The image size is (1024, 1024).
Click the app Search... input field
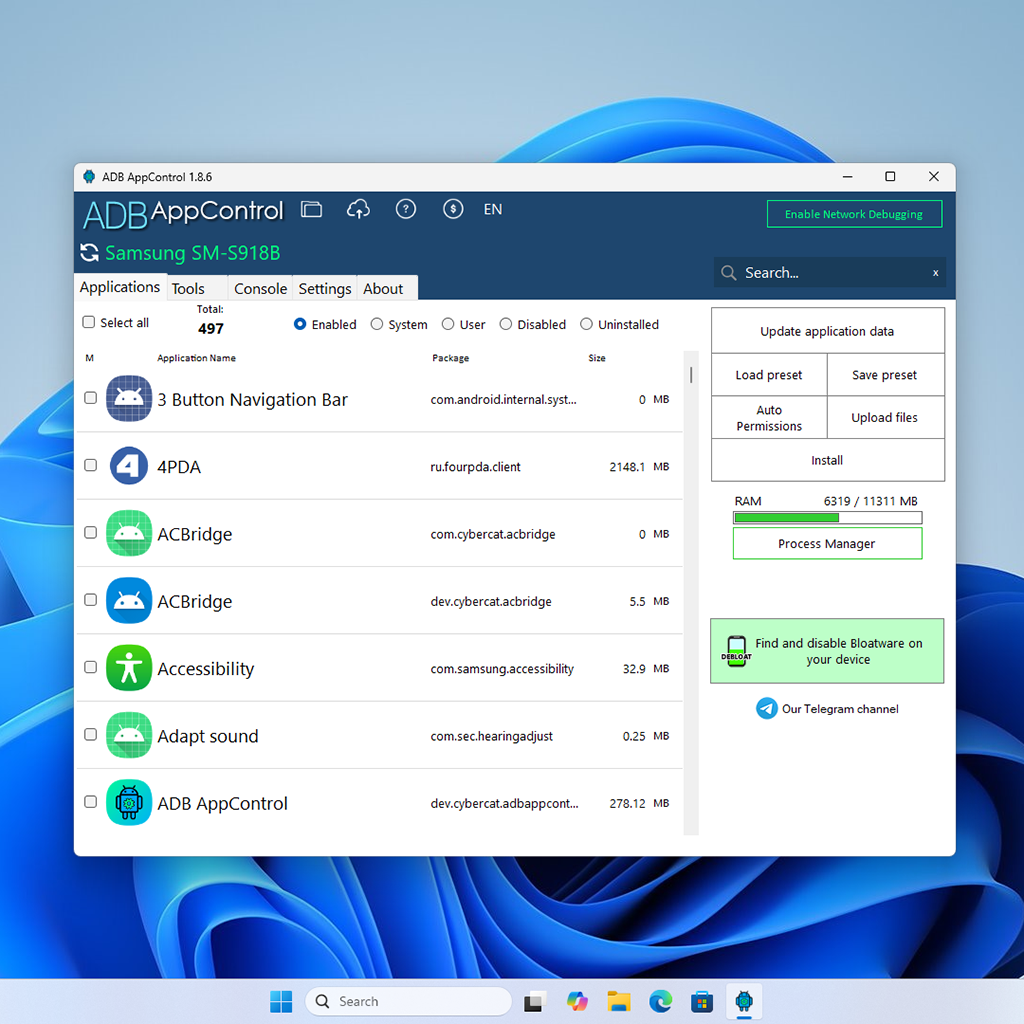point(829,273)
